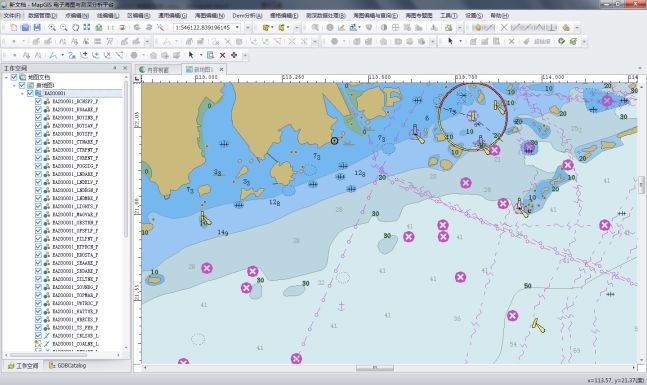Select the EA200001_WRECKS_F layer row

point(75,319)
